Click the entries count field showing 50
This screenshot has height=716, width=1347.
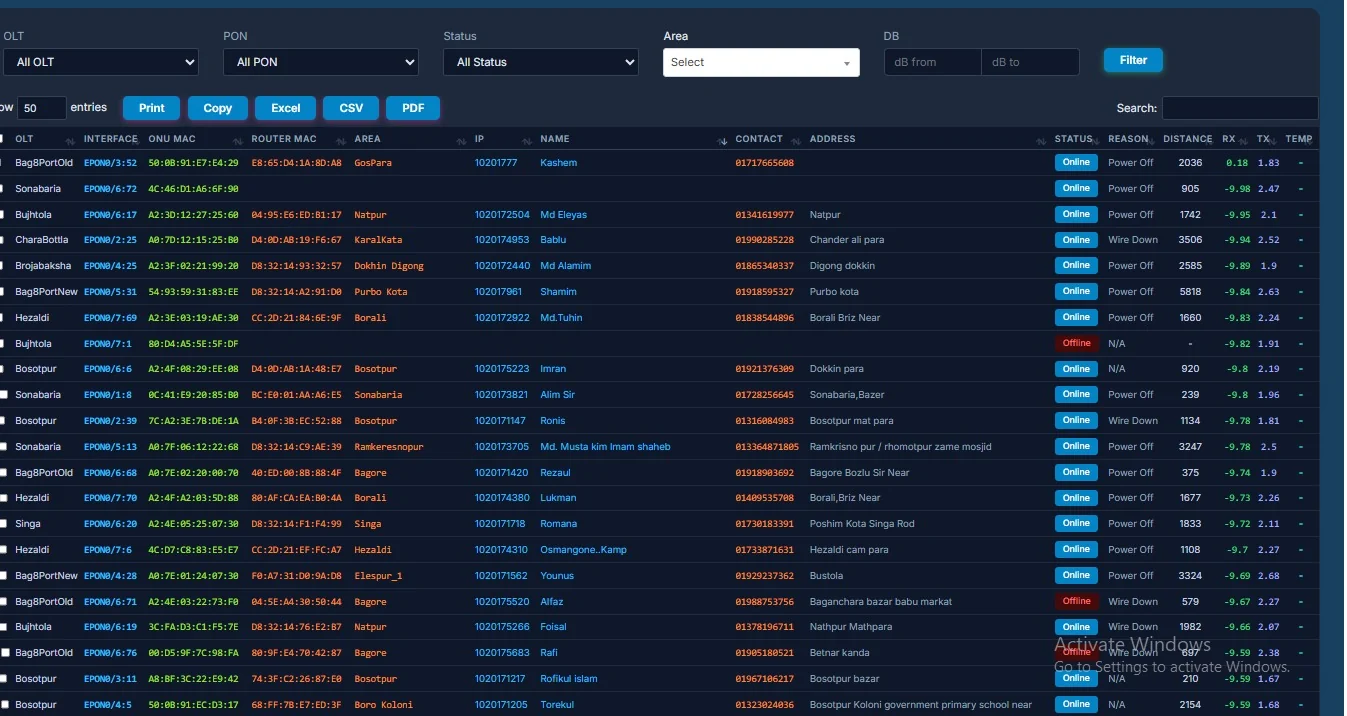click(42, 108)
